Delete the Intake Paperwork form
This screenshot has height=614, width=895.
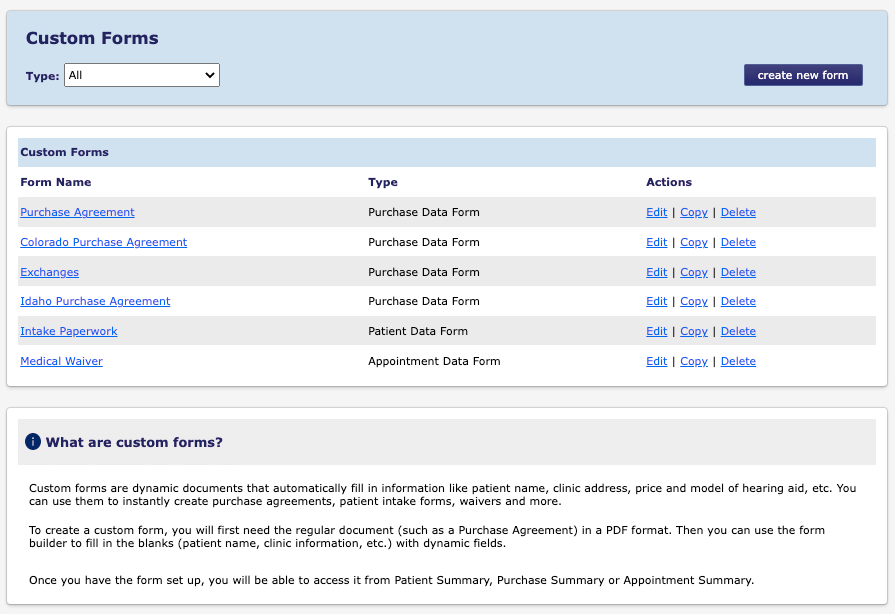point(738,332)
